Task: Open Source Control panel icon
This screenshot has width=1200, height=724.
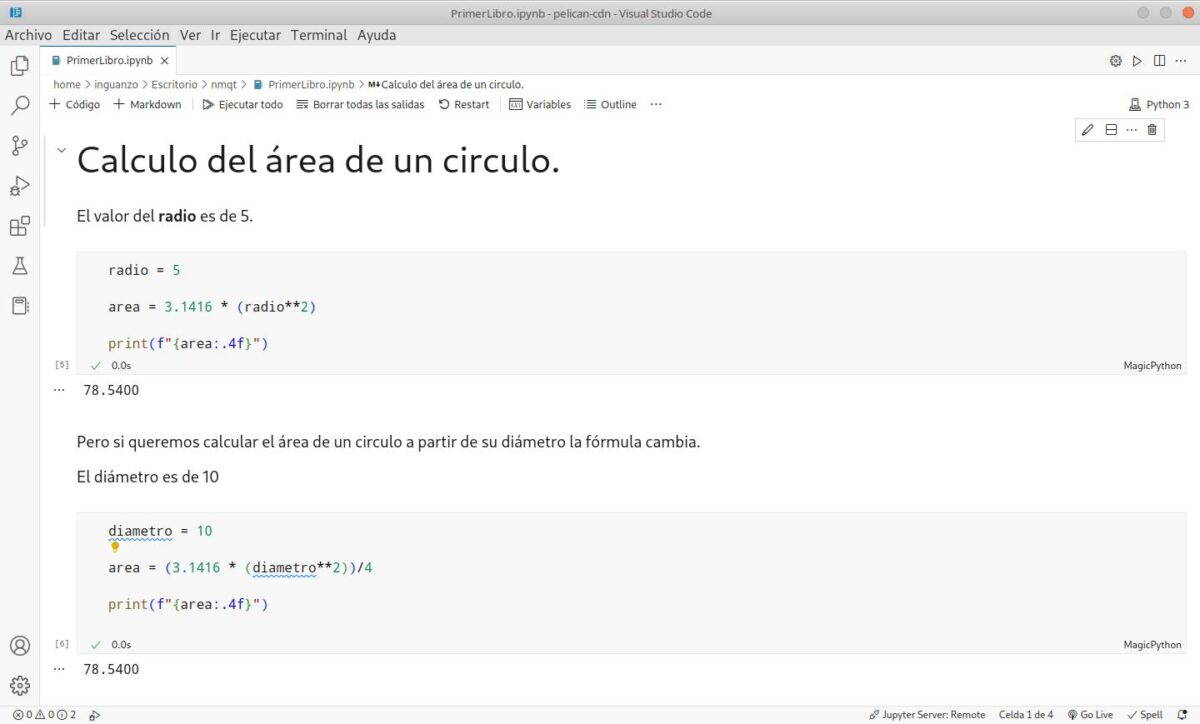Action: (x=21, y=144)
